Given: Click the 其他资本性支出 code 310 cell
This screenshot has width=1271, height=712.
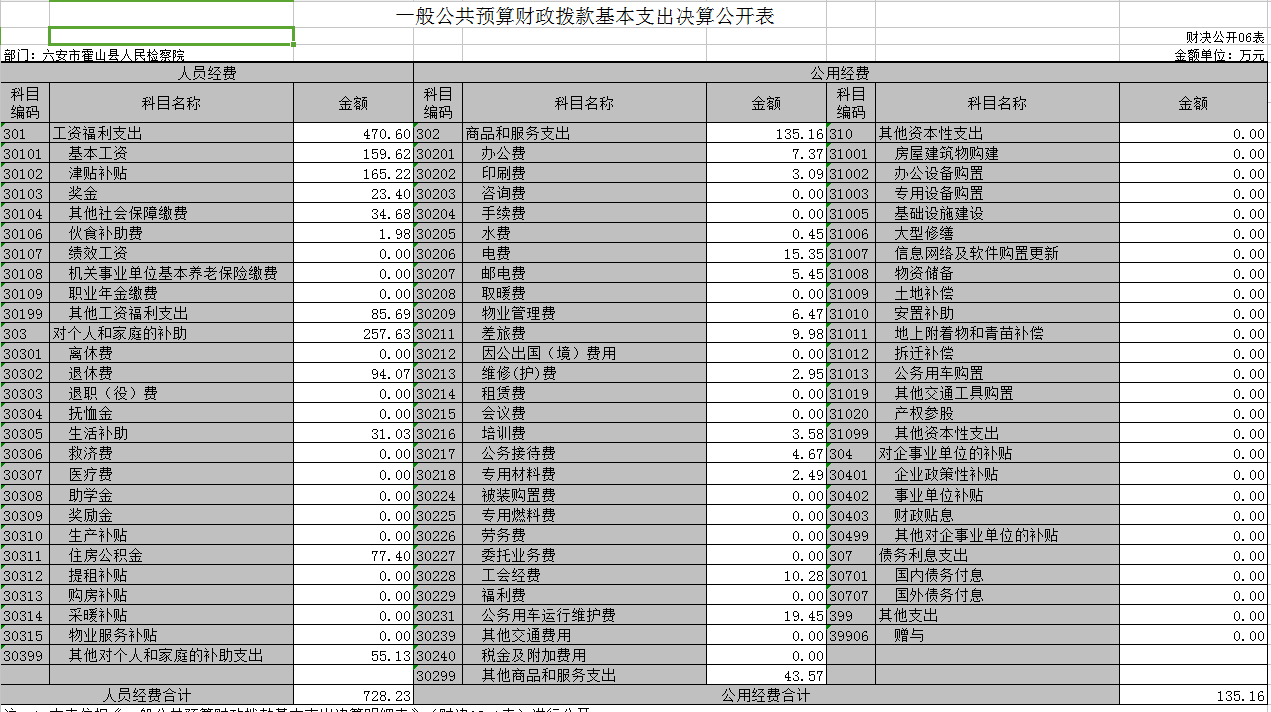Looking at the screenshot, I should [x=851, y=133].
